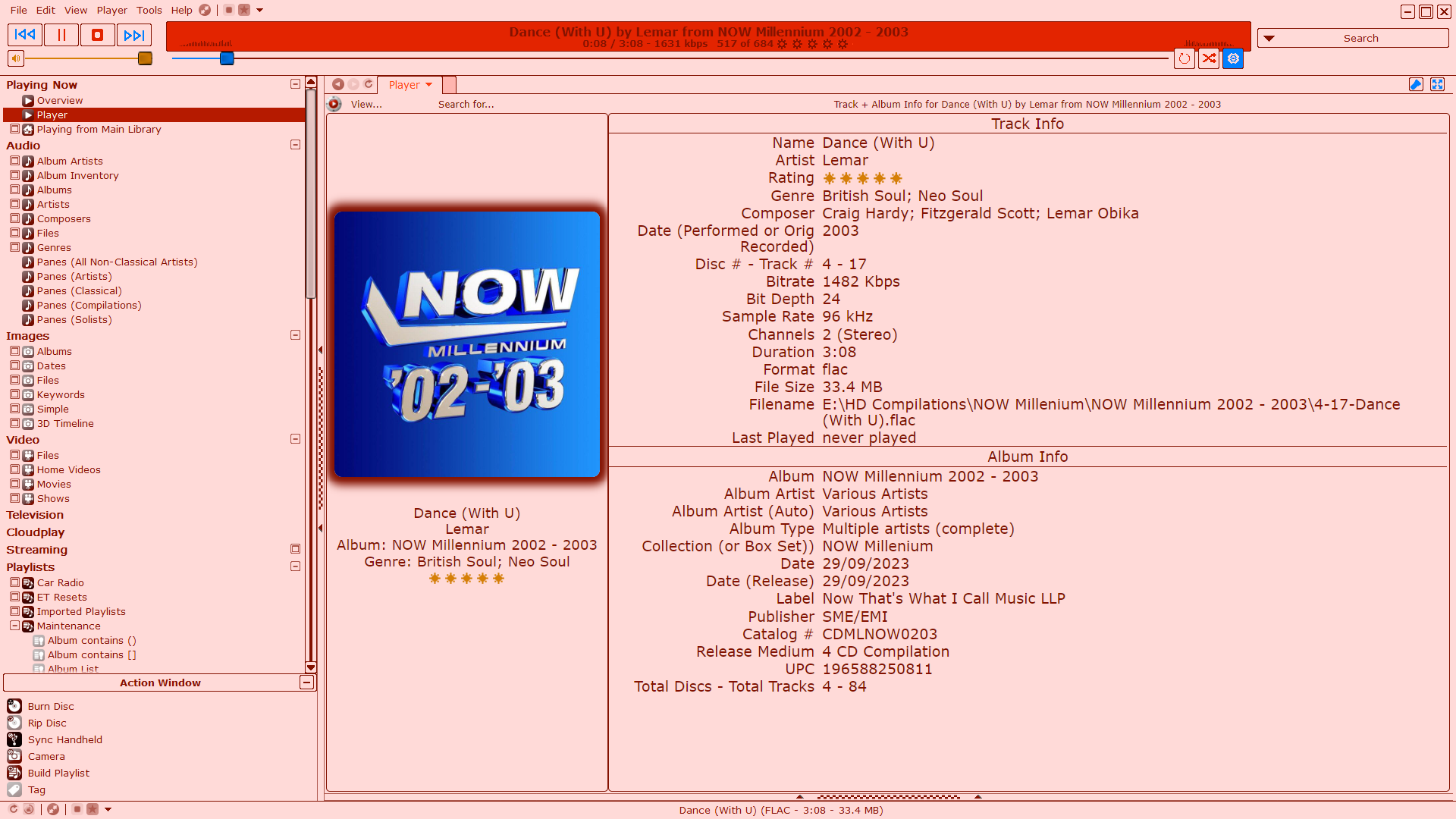This screenshot has width=1456, height=819.
Task: Click the Burn Disc icon
Action: pyautogui.click(x=14, y=706)
